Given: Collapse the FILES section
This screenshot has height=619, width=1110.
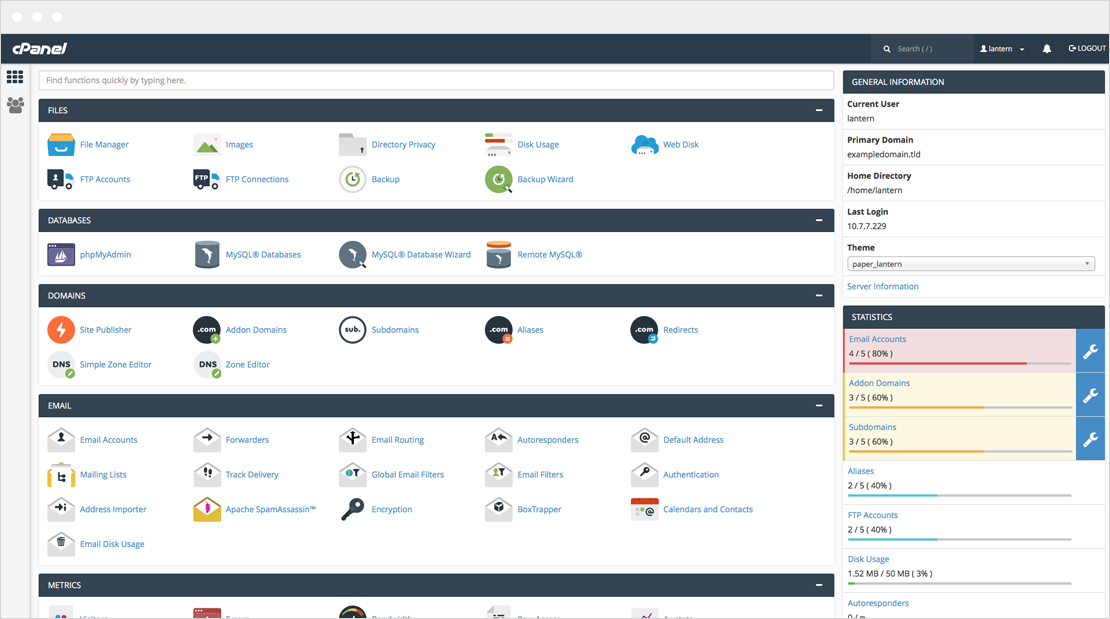Looking at the screenshot, I should pyautogui.click(x=820, y=110).
